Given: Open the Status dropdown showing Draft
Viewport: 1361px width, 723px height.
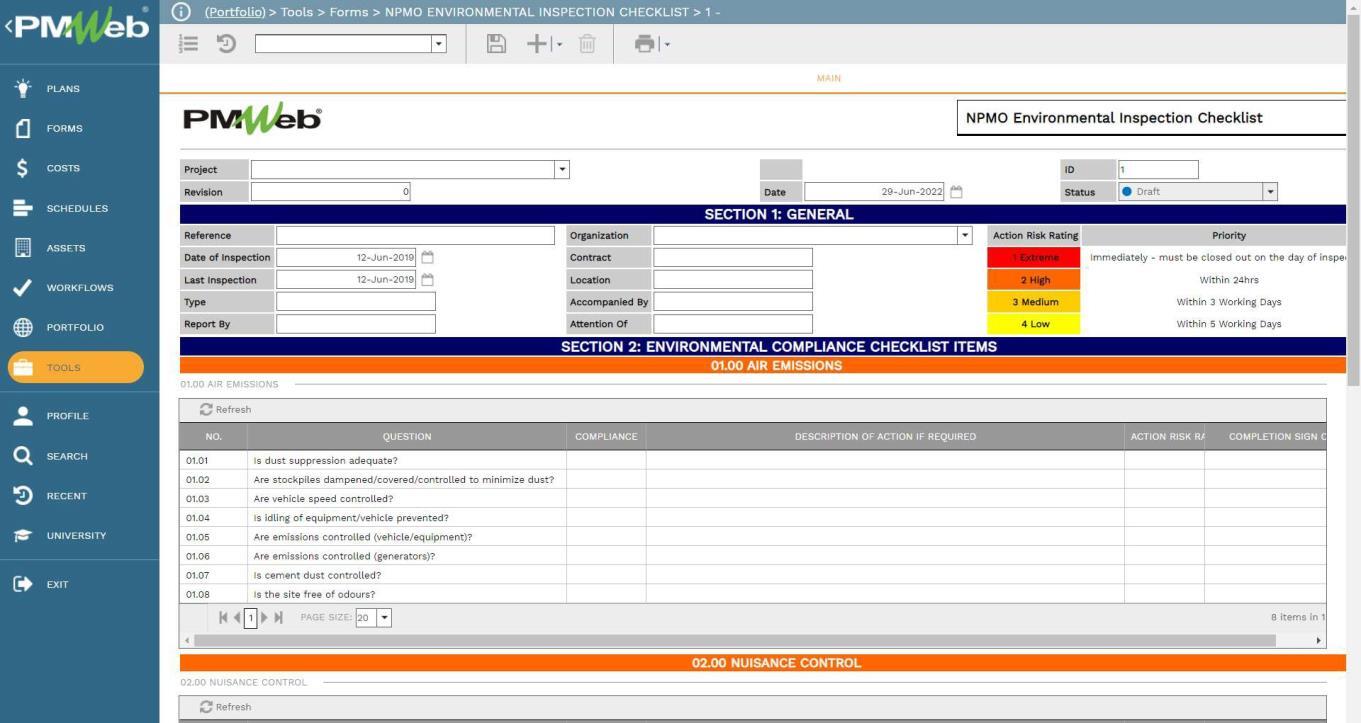Looking at the screenshot, I should click(x=1270, y=192).
